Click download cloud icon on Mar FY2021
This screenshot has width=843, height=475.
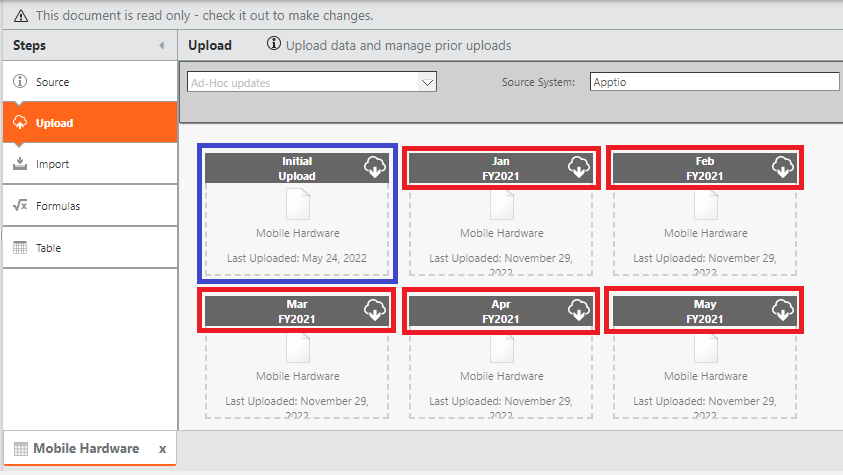375,310
